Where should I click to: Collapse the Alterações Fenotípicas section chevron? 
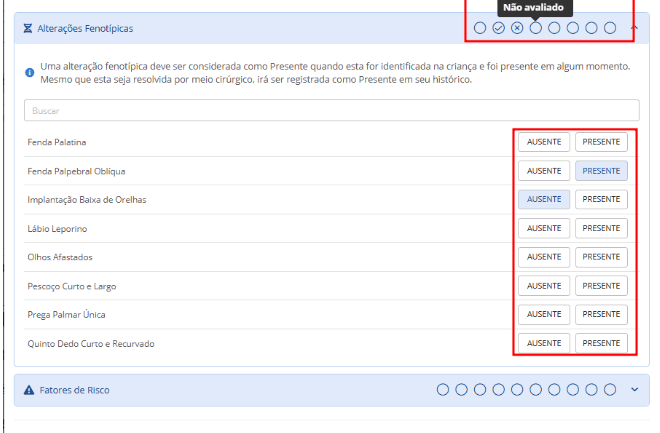click(634, 28)
